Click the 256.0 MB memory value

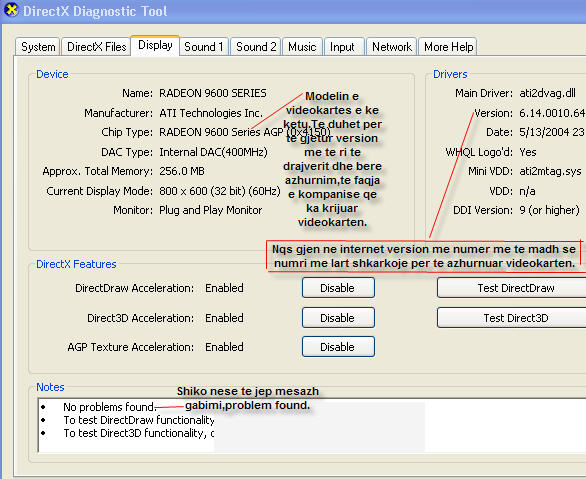coord(182,171)
